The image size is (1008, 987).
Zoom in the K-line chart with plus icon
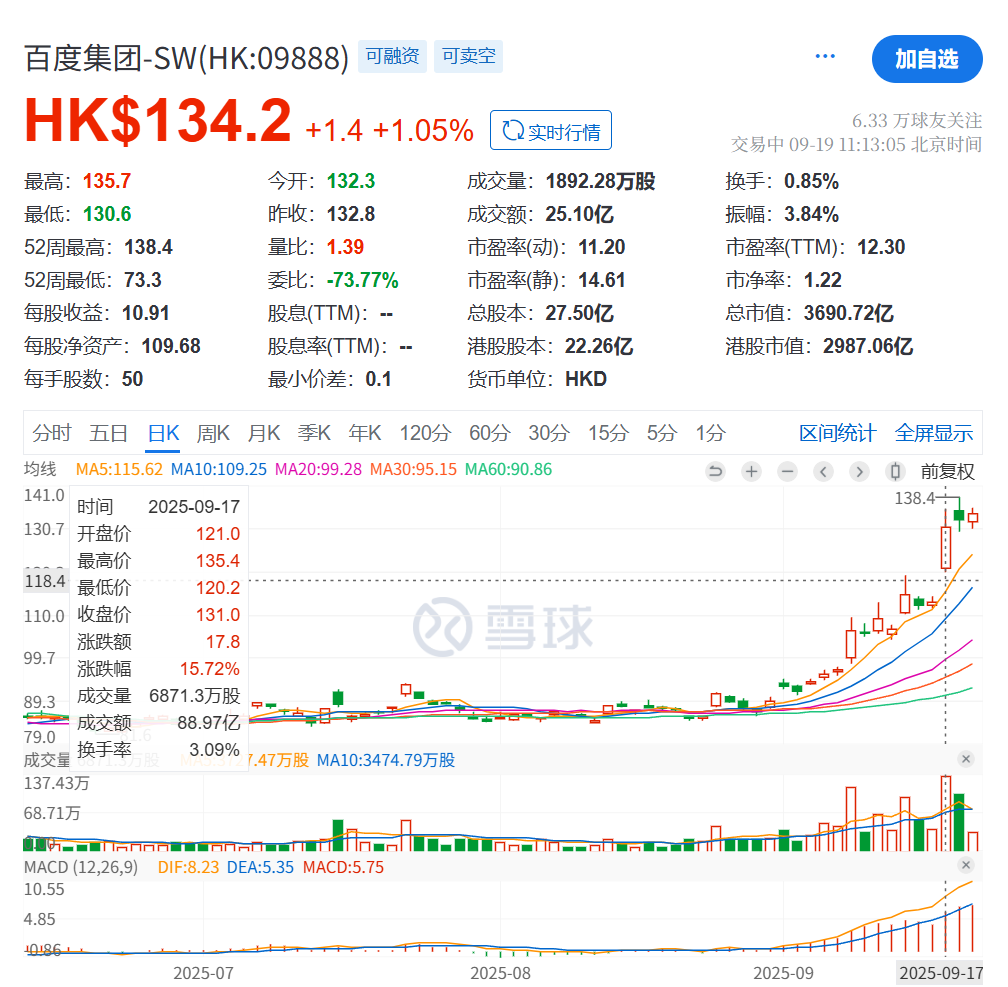point(751,471)
